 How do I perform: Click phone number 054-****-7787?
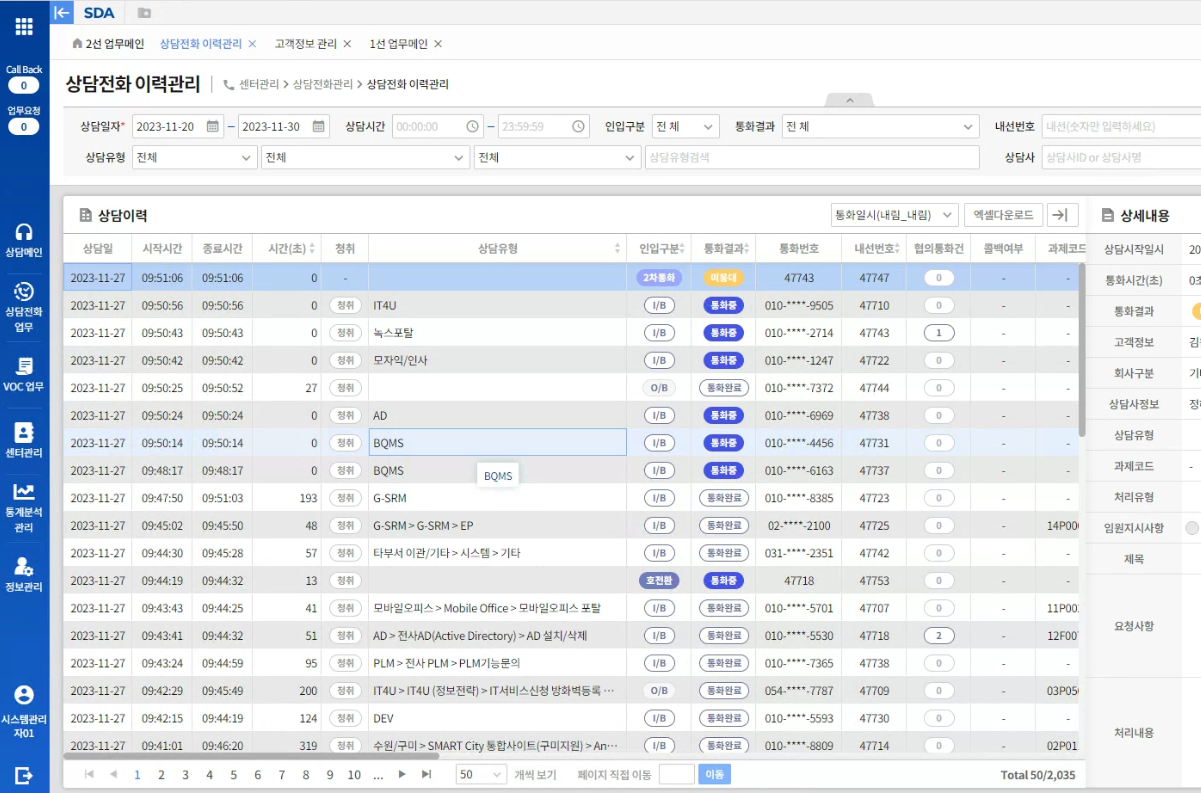pos(797,691)
